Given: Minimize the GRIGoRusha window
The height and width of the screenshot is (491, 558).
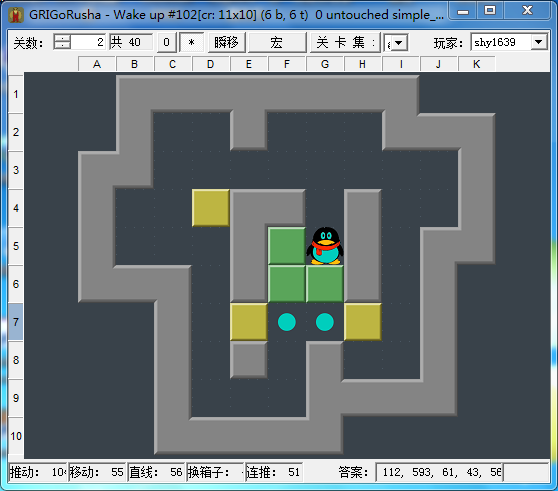Looking at the screenshot, I should coord(463,11).
